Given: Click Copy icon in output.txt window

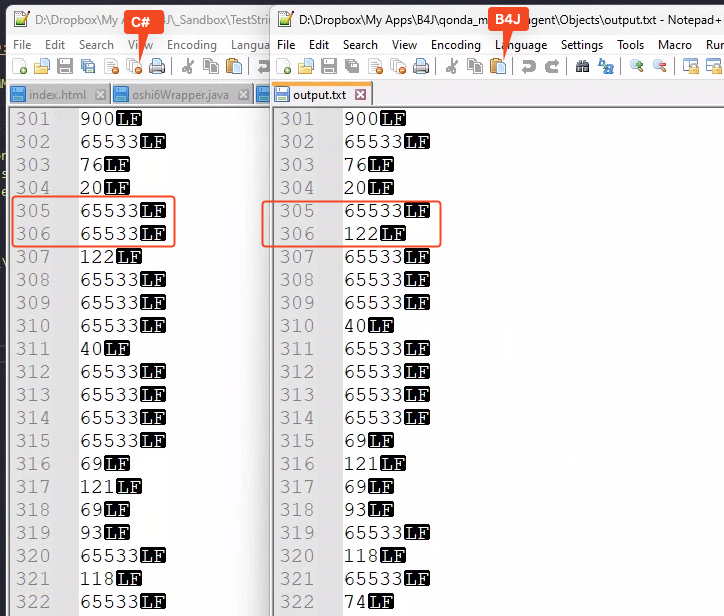Looking at the screenshot, I should click(475, 66).
